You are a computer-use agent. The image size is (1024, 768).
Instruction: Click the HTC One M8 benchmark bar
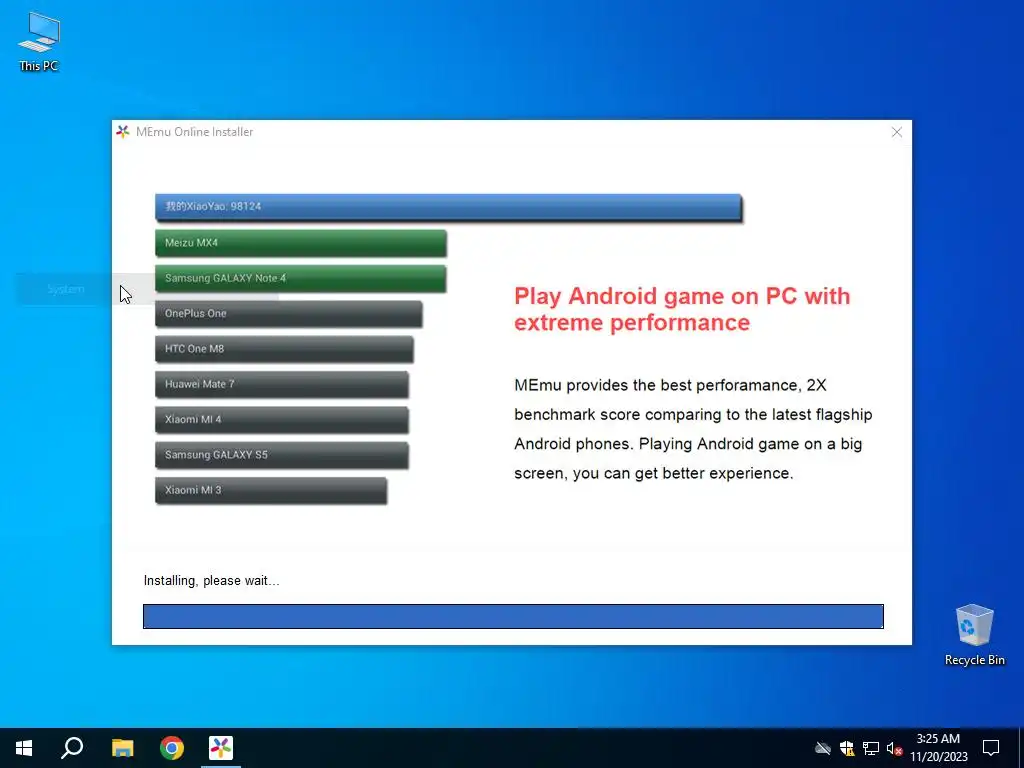284,349
